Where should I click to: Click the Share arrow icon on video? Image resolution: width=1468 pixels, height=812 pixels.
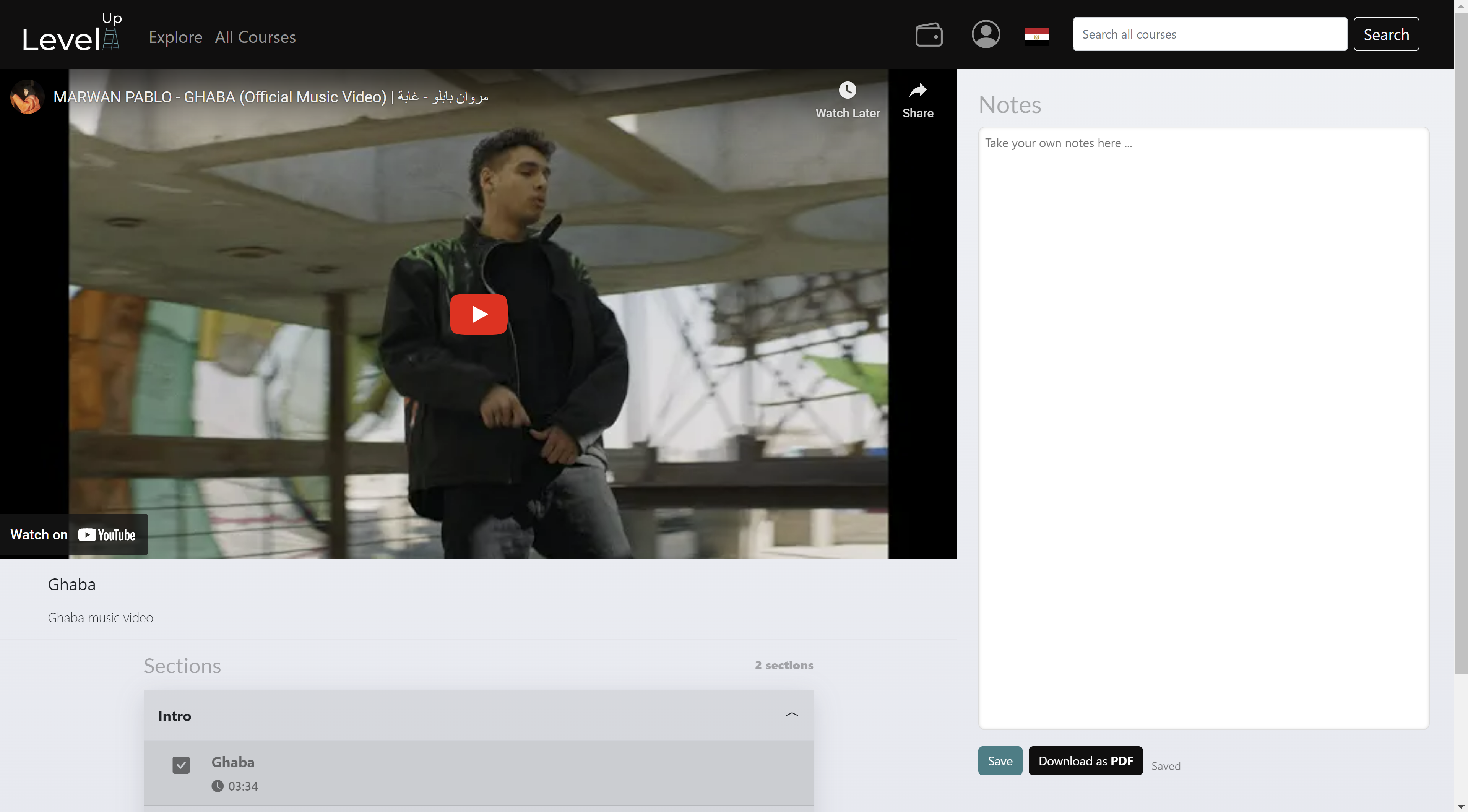tap(917, 91)
